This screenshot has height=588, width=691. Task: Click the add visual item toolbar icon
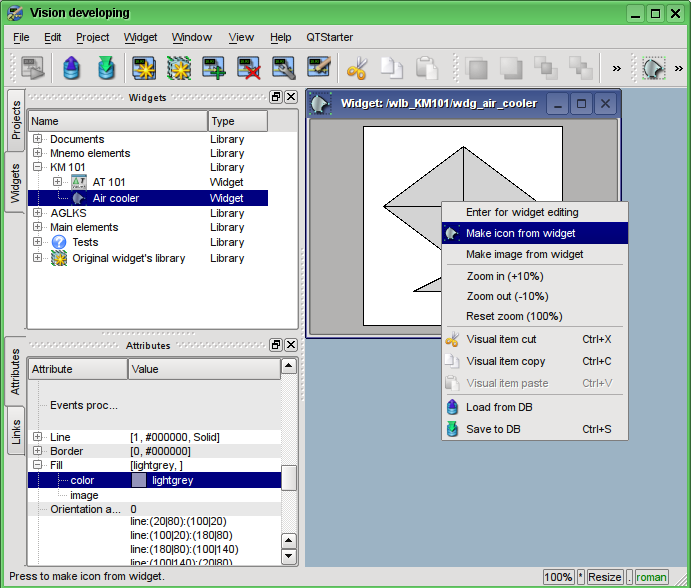pos(214,68)
